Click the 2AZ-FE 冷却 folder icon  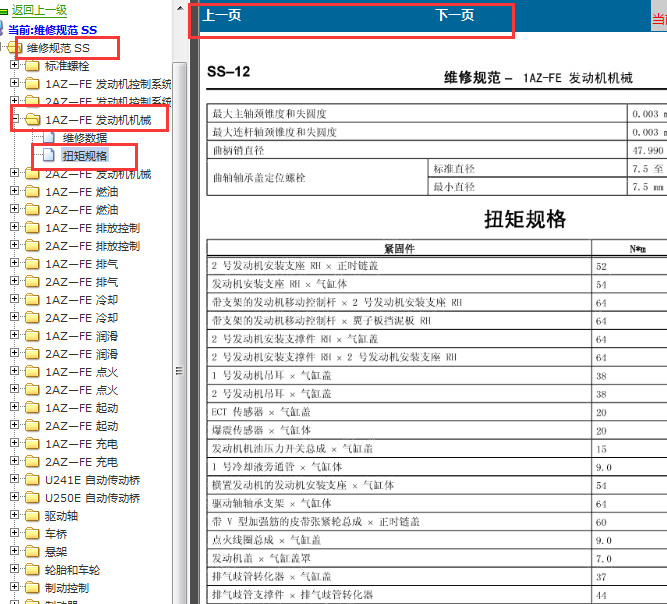pyautogui.click(x=32, y=318)
